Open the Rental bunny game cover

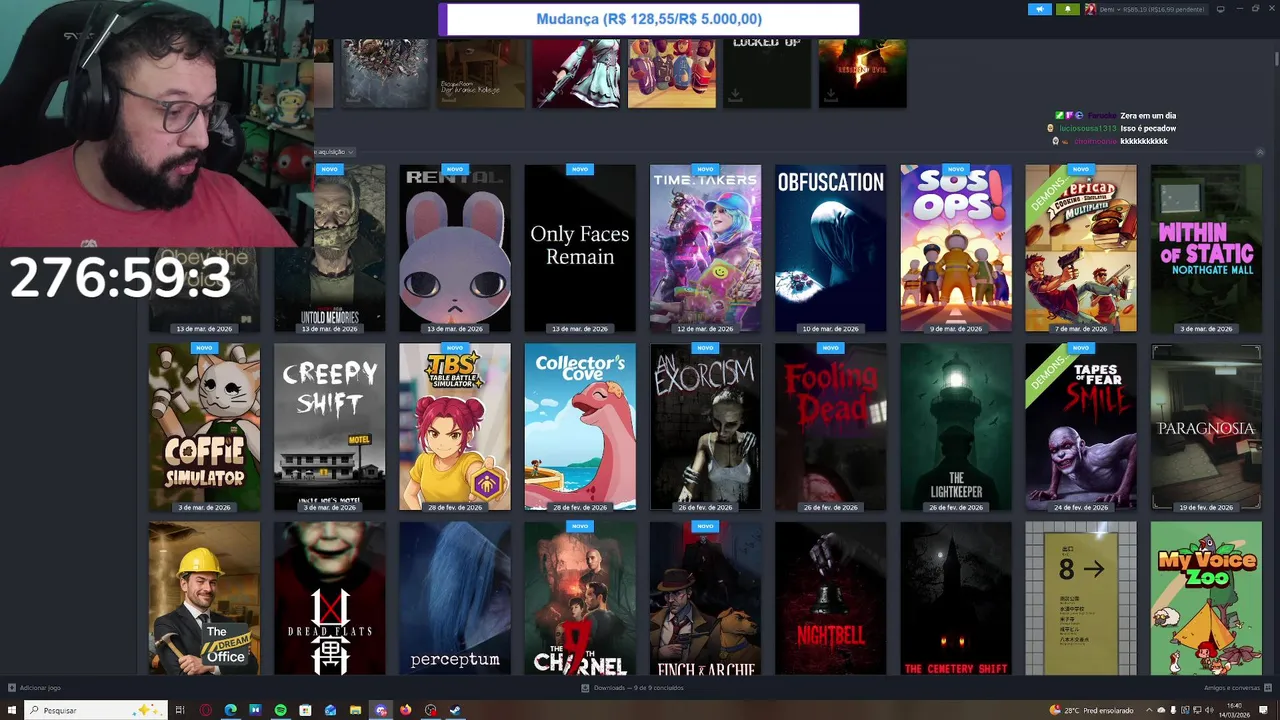tap(455, 248)
